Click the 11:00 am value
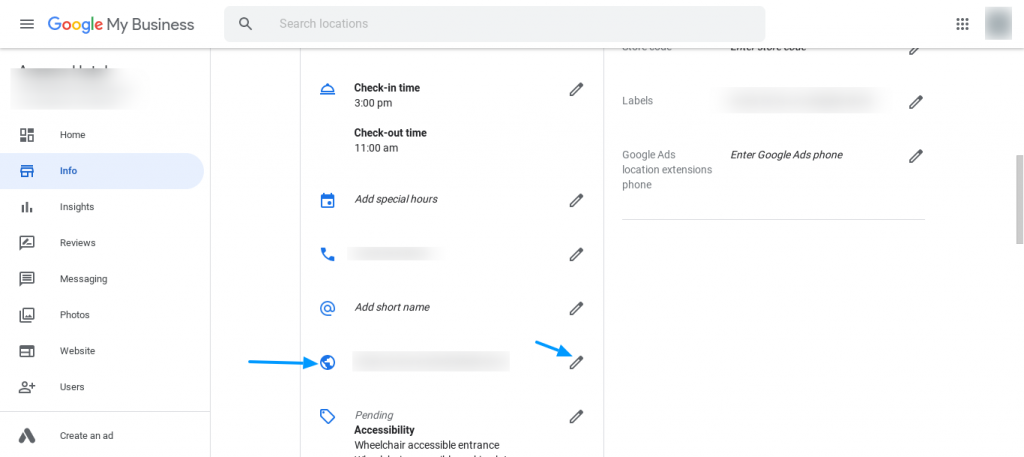 [376, 148]
